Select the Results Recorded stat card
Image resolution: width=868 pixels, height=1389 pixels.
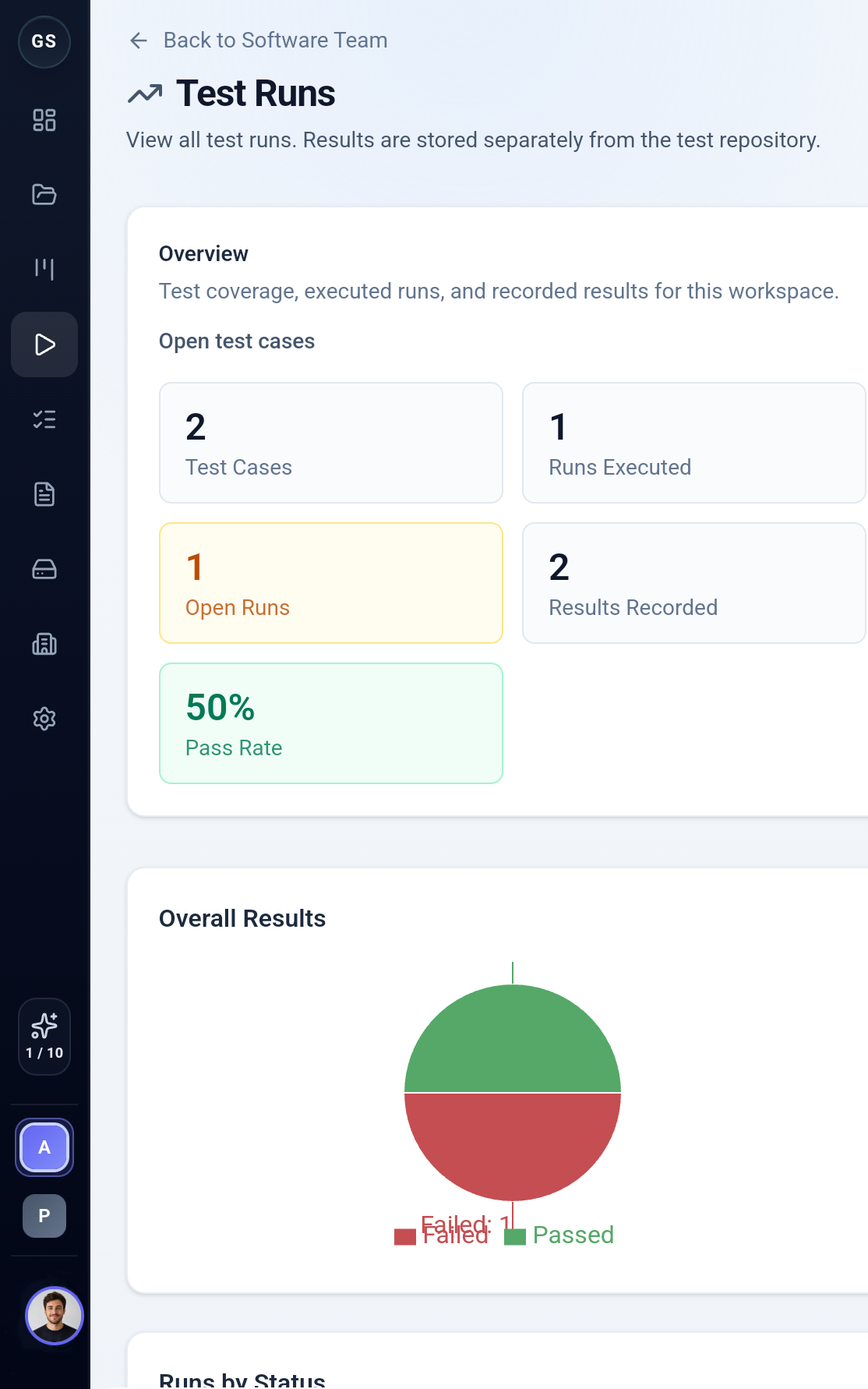pos(693,583)
